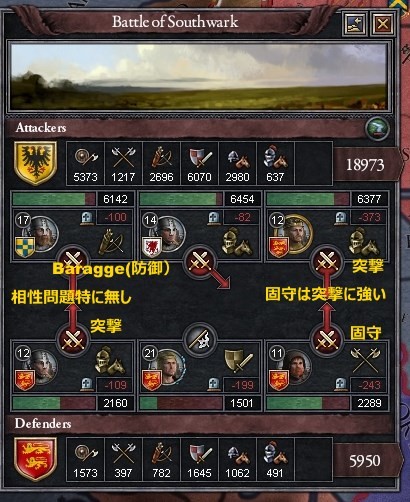The width and height of the screenshot is (410, 502).
Task: Click the tombstone losses icon beside -373
Action: click(x=340, y=218)
